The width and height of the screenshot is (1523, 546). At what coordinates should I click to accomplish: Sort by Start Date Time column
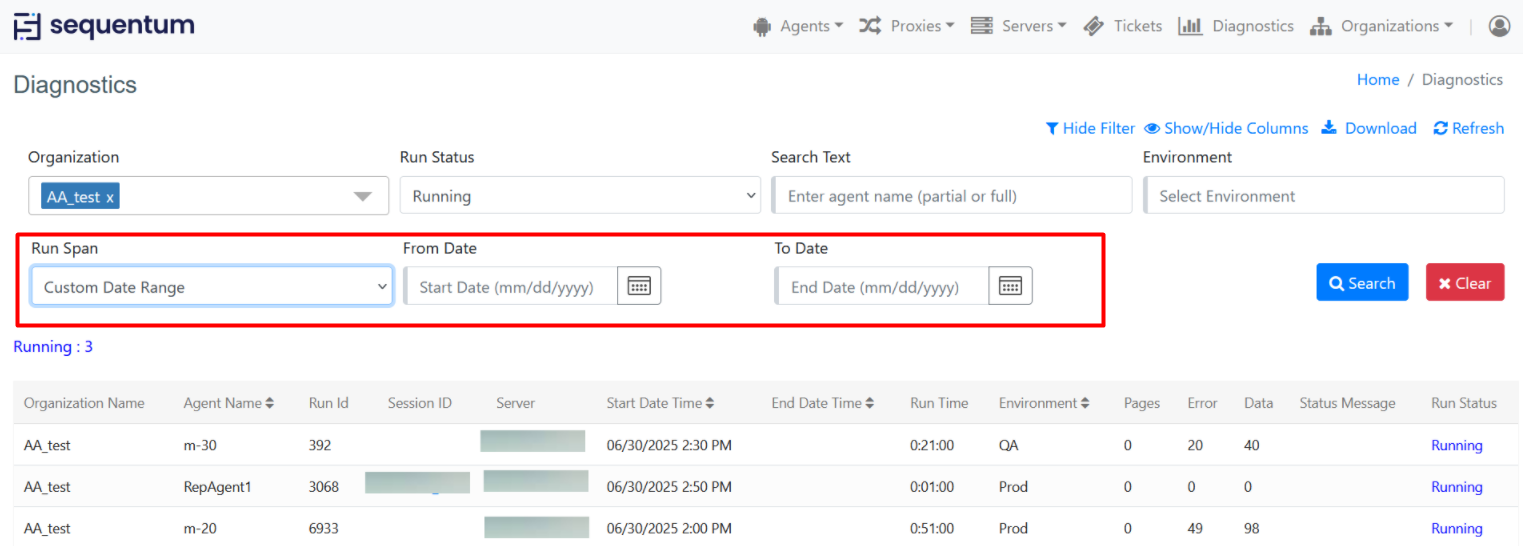click(660, 403)
